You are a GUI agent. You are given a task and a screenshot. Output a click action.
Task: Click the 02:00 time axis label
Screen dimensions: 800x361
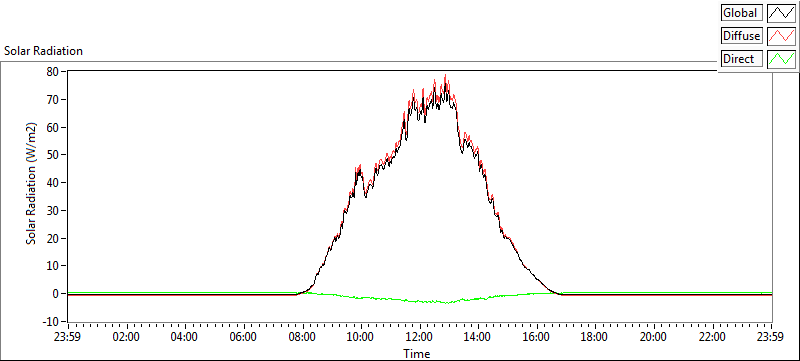[x=127, y=337]
